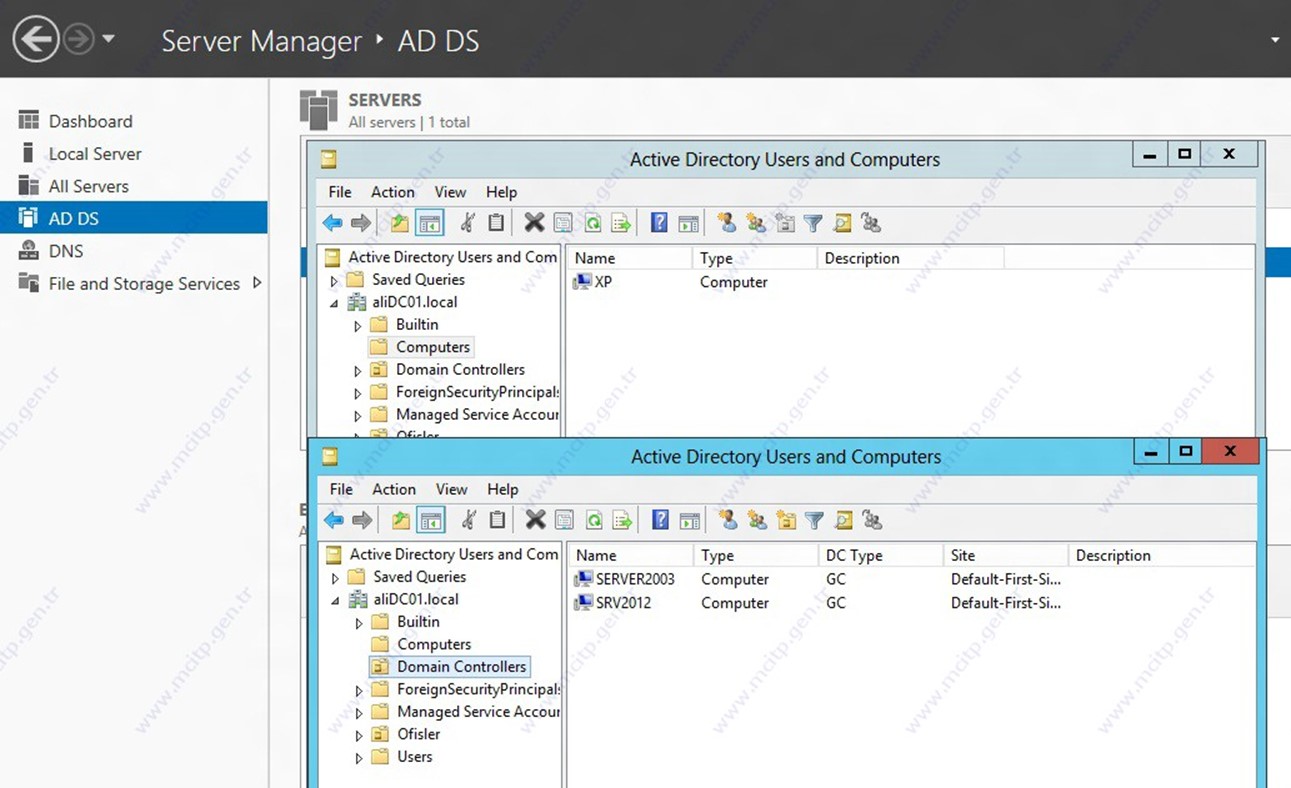The width and height of the screenshot is (1291, 788).
Task: Collapse aliDC01.local node in back window tree
Action: pos(334,303)
